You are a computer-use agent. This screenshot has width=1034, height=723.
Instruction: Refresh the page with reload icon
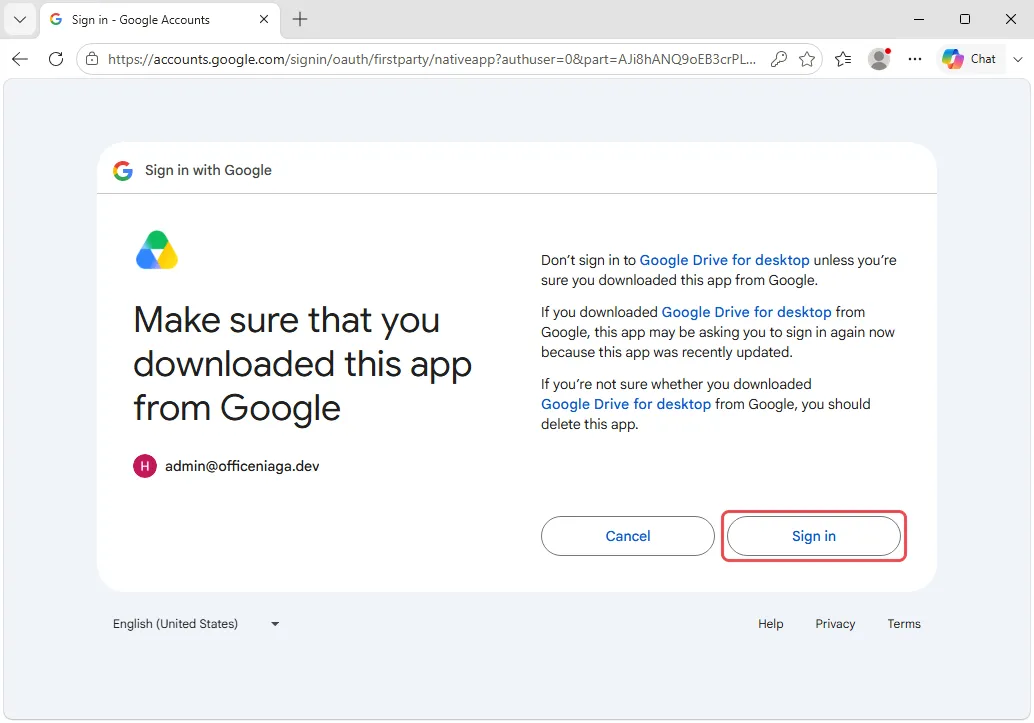click(x=56, y=59)
